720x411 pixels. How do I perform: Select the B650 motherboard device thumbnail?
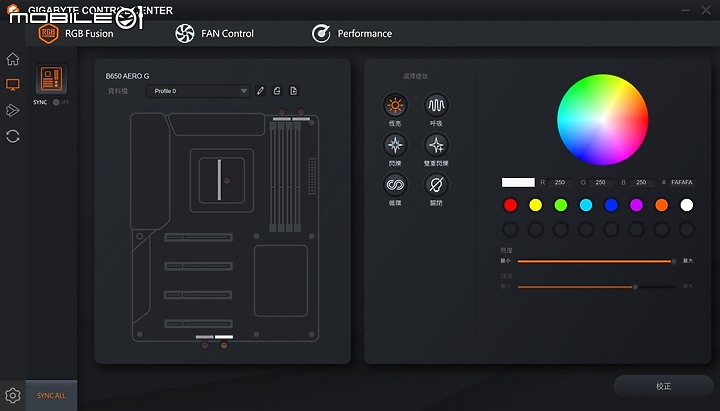click(x=51, y=79)
